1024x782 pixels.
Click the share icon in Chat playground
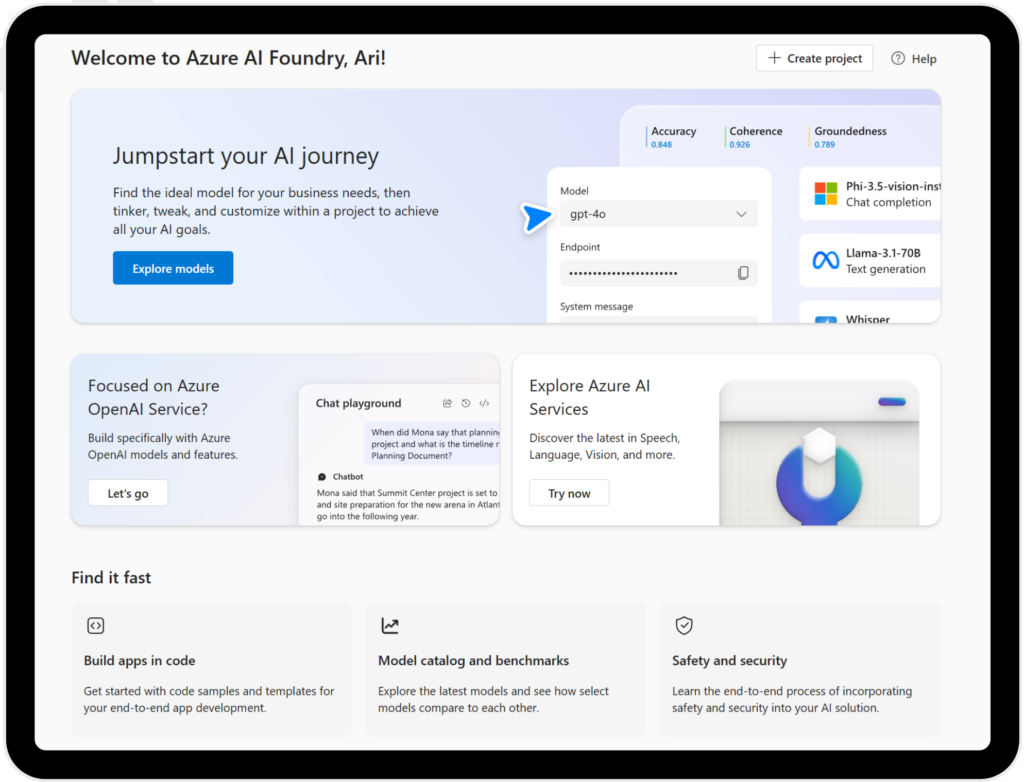[447, 403]
